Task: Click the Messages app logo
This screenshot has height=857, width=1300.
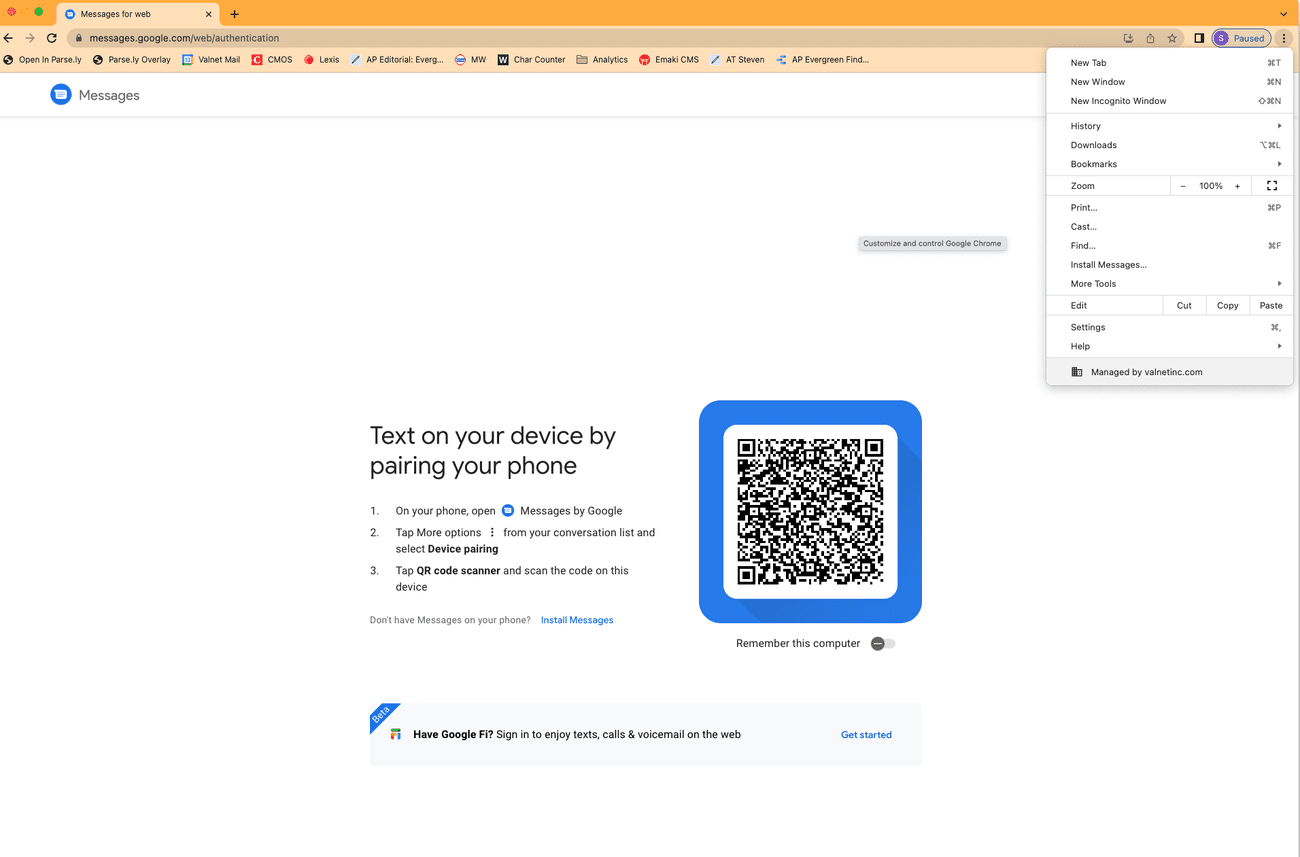Action: [60, 94]
